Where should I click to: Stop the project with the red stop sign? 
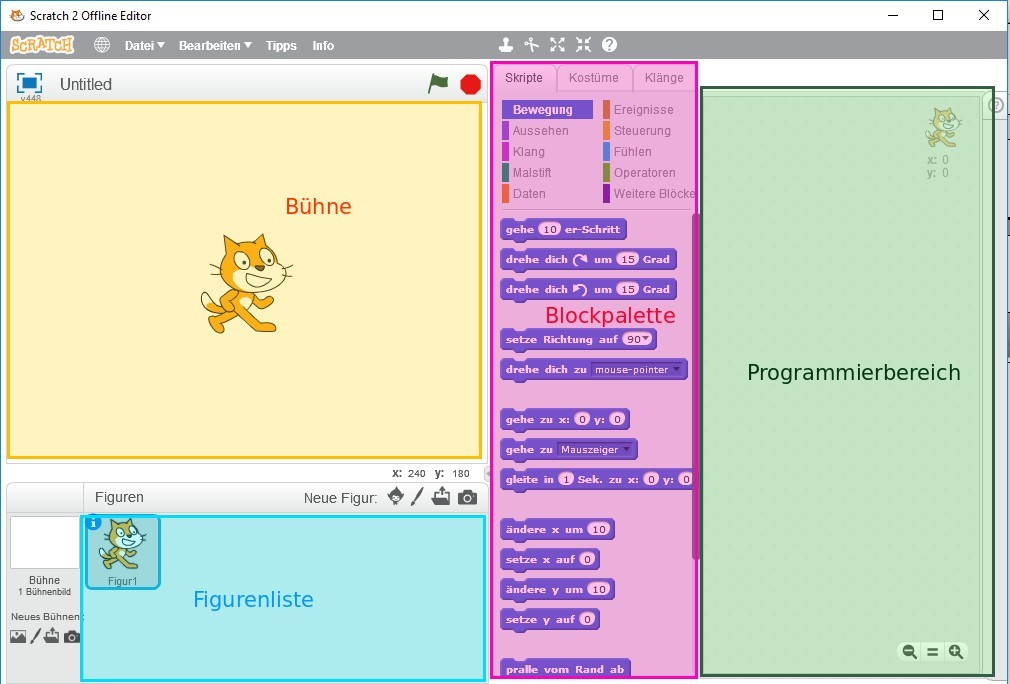[x=471, y=84]
